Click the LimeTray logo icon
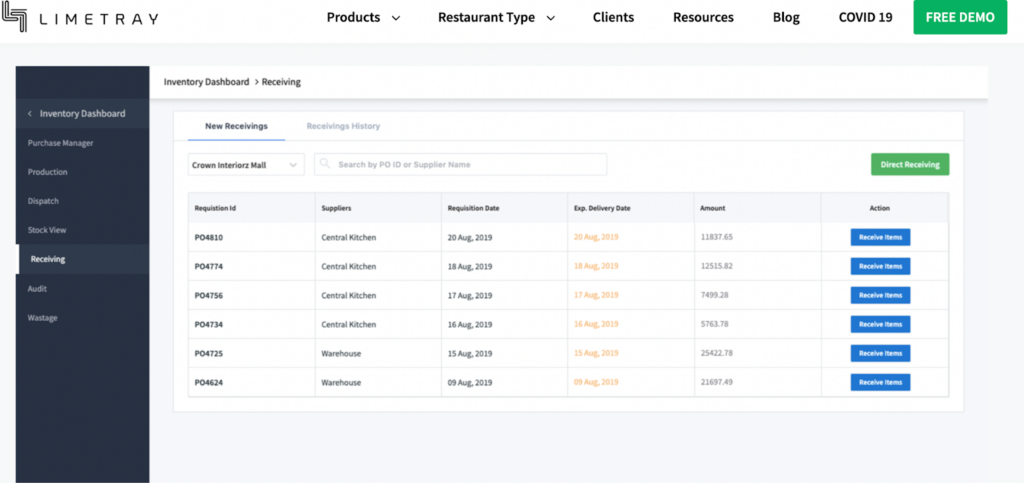The width and height of the screenshot is (1024, 483). [x=14, y=18]
